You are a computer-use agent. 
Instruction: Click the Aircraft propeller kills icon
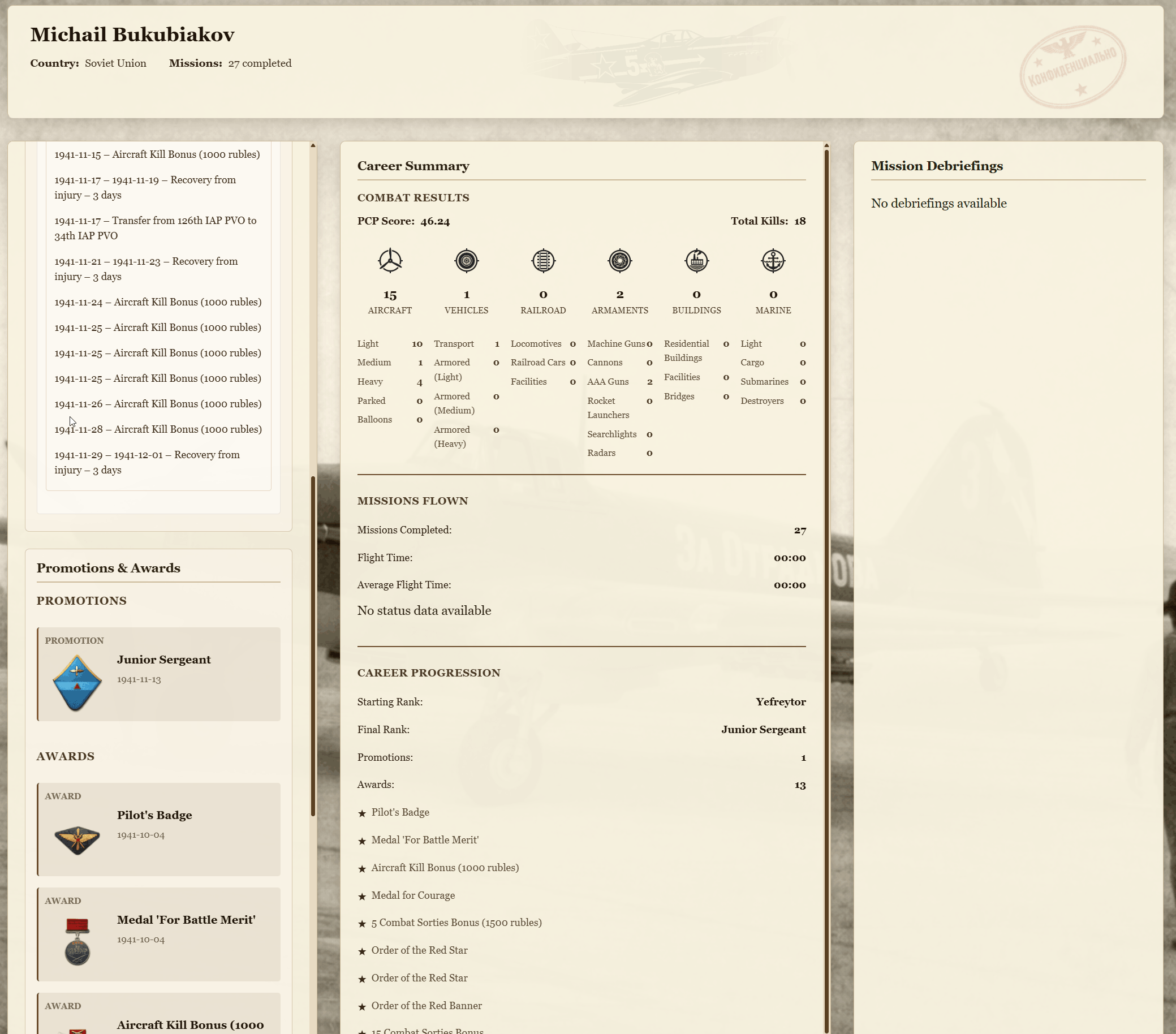pyautogui.click(x=390, y=261)
